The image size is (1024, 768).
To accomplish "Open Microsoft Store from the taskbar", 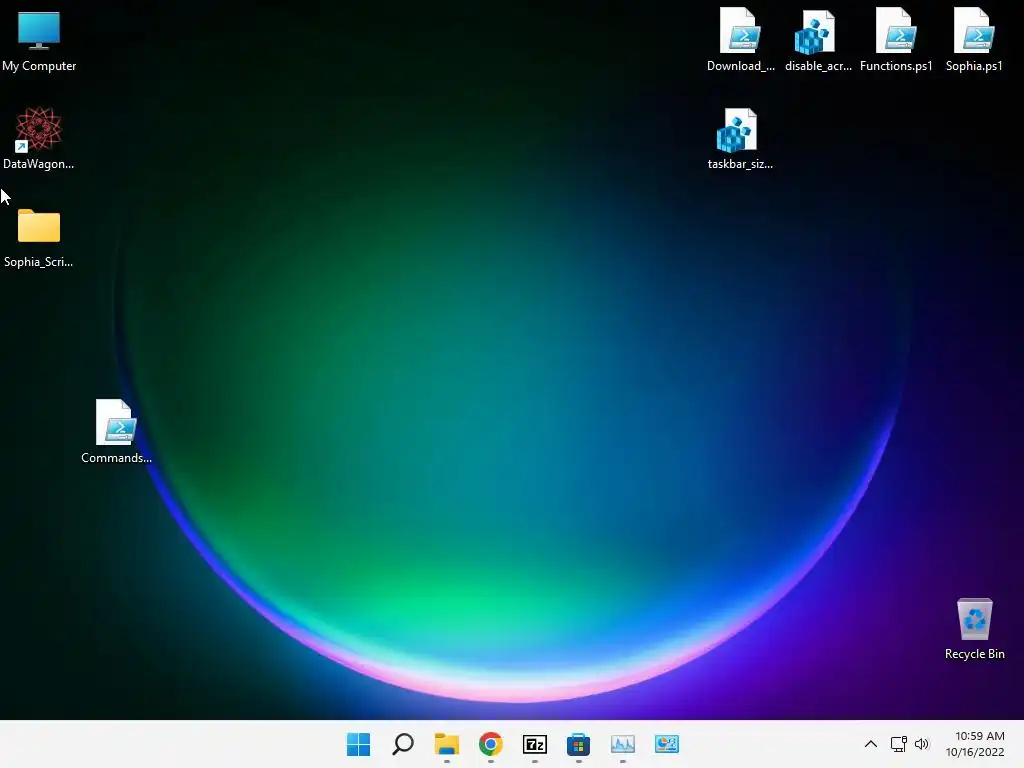I will 579,744.
